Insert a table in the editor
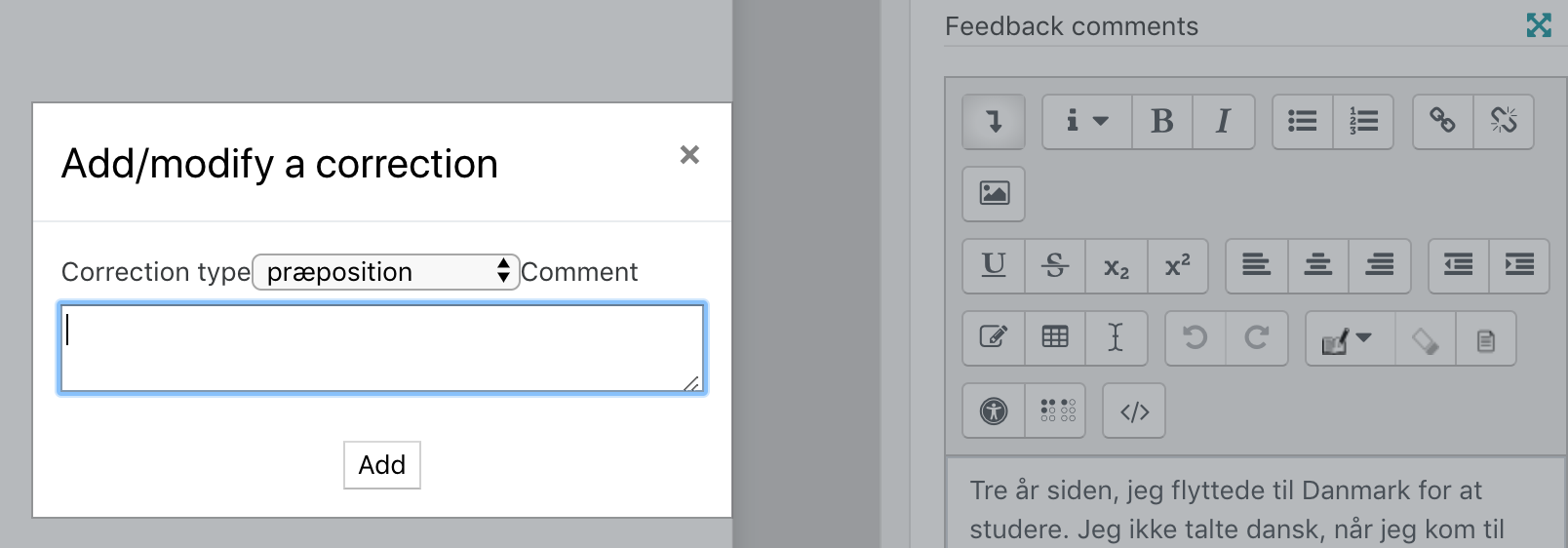1568x548 pixels. [x=1055, y=338]
